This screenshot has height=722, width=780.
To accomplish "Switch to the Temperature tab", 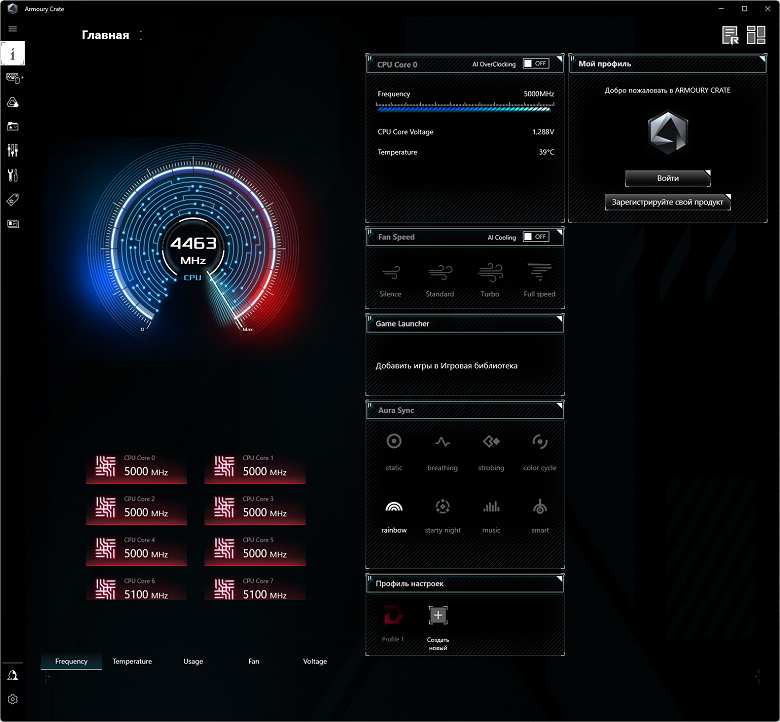I will tap(132, 661).
